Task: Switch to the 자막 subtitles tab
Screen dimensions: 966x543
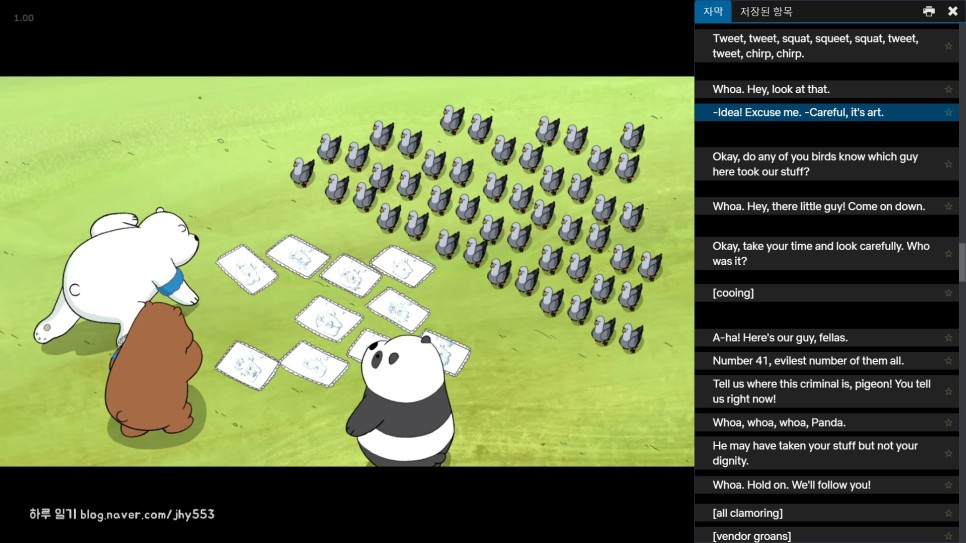Action: (713, 11)
